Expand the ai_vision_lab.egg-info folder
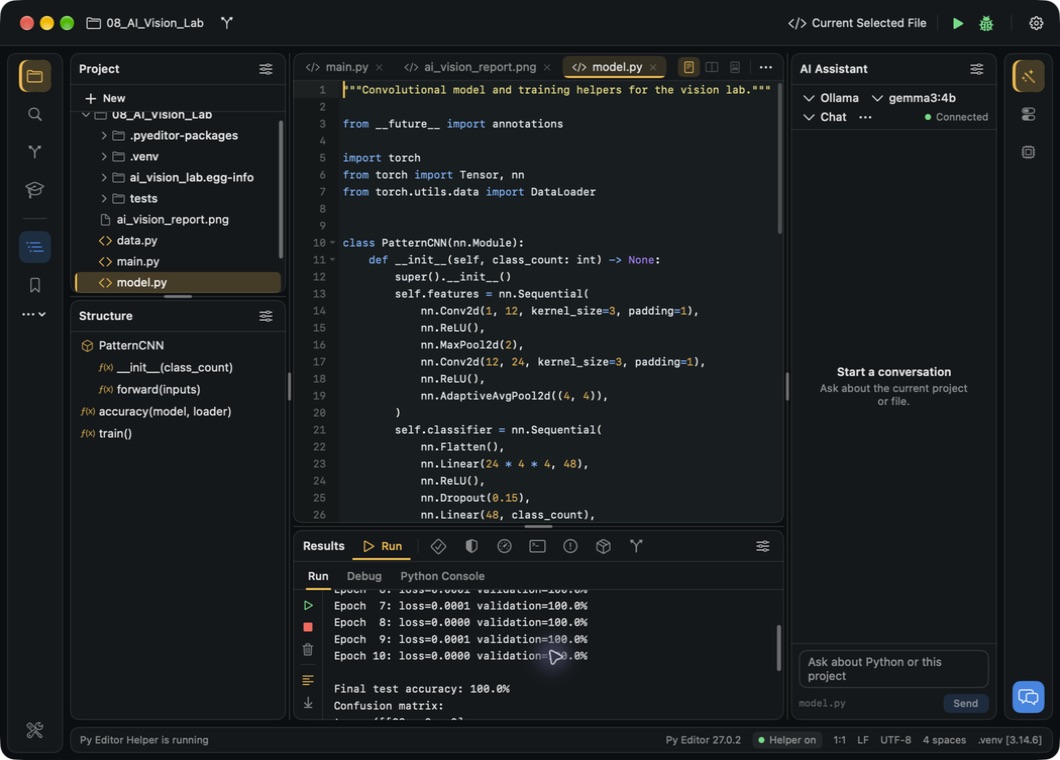Screen dimensions: 1060x760 tap(103, 178)
